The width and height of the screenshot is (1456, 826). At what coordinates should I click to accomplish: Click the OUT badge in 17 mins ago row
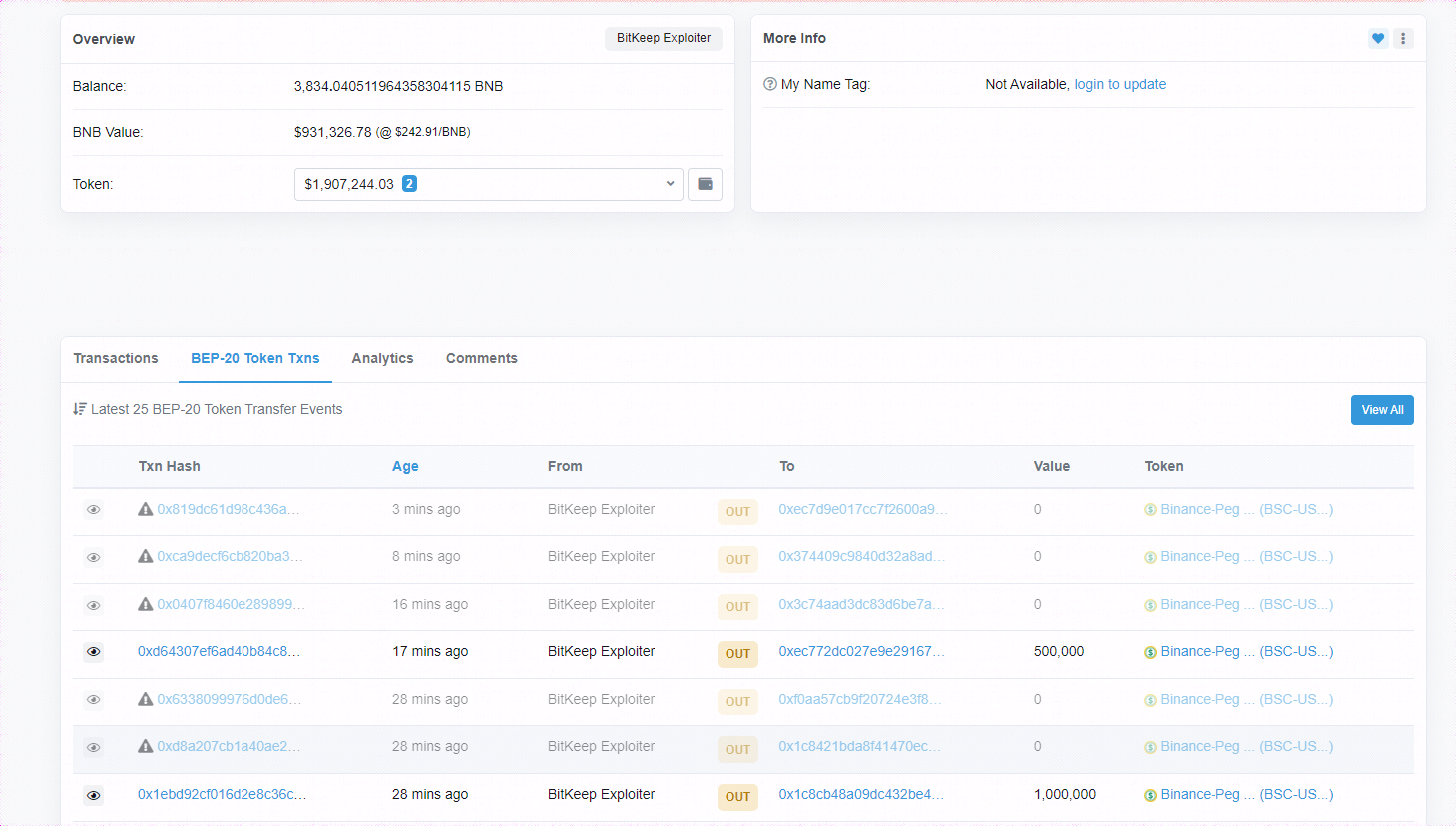pyautogui.click(x=737, y=654)
